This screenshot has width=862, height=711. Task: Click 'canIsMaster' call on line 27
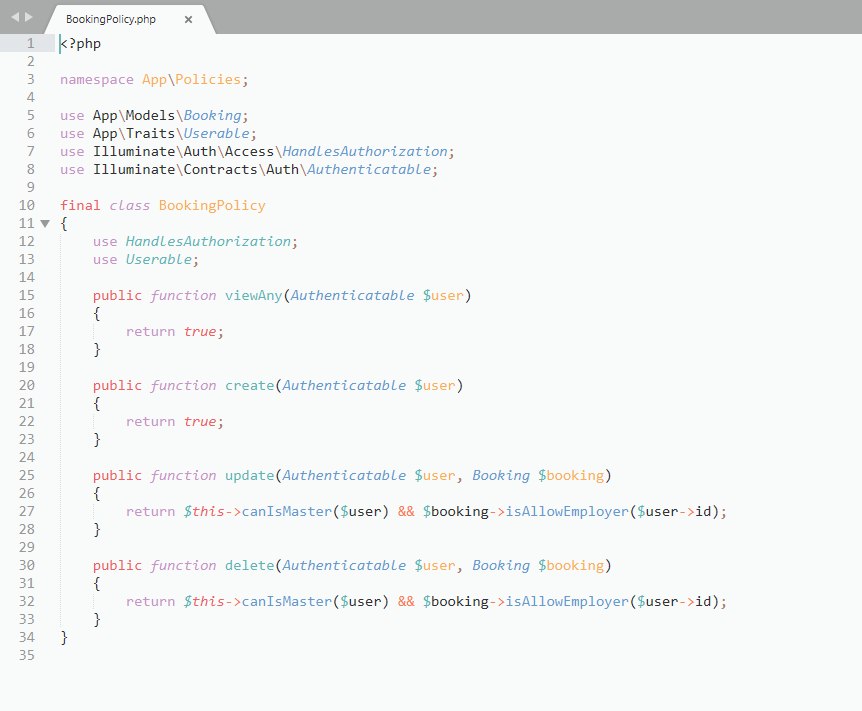point(286,511)
